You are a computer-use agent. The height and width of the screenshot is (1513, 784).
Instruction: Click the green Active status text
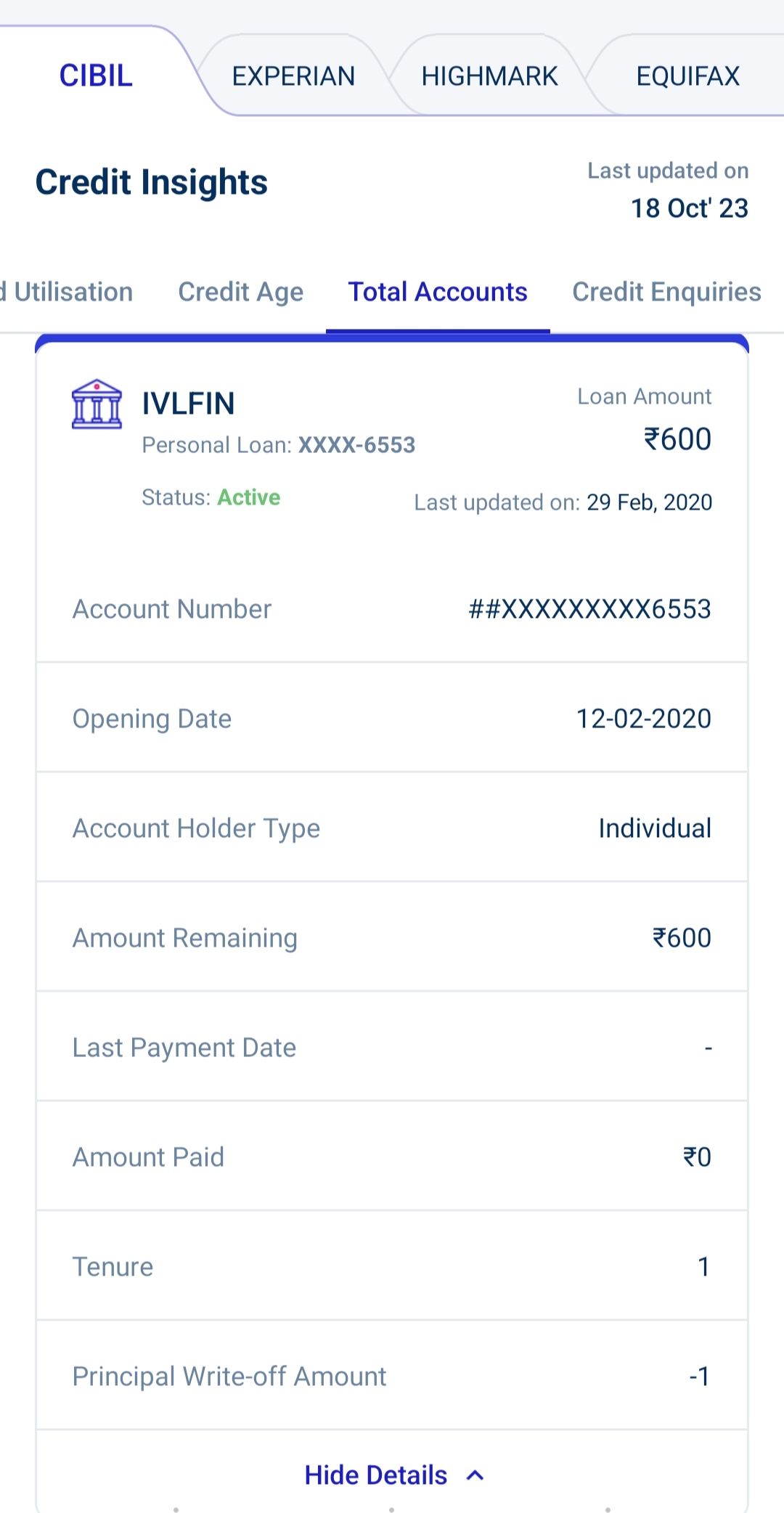[248, 497]
